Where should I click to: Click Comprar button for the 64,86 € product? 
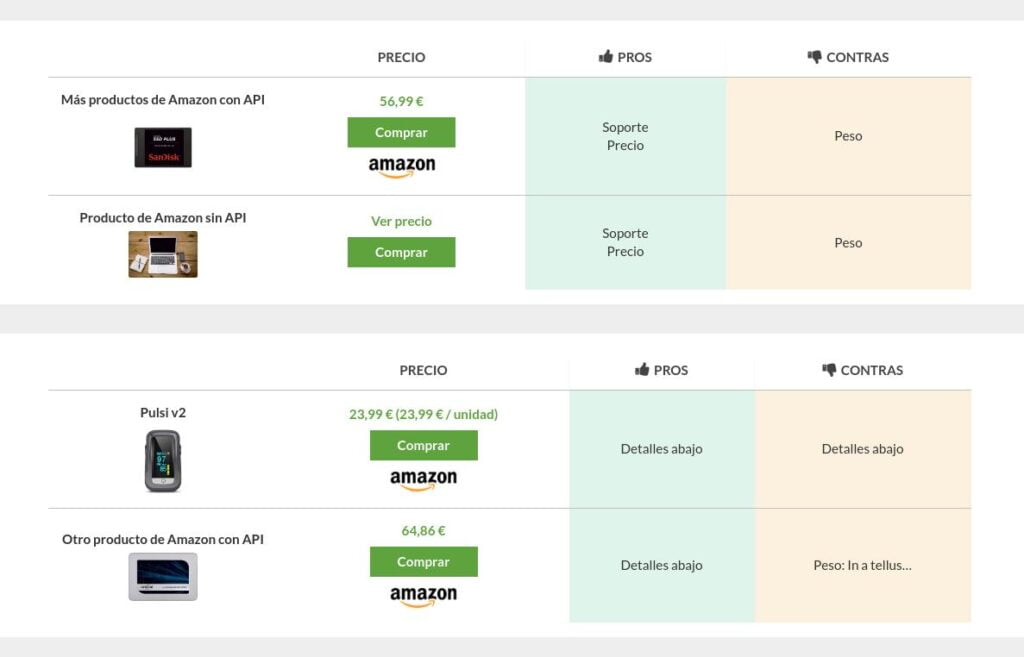(x=423, y=562)
